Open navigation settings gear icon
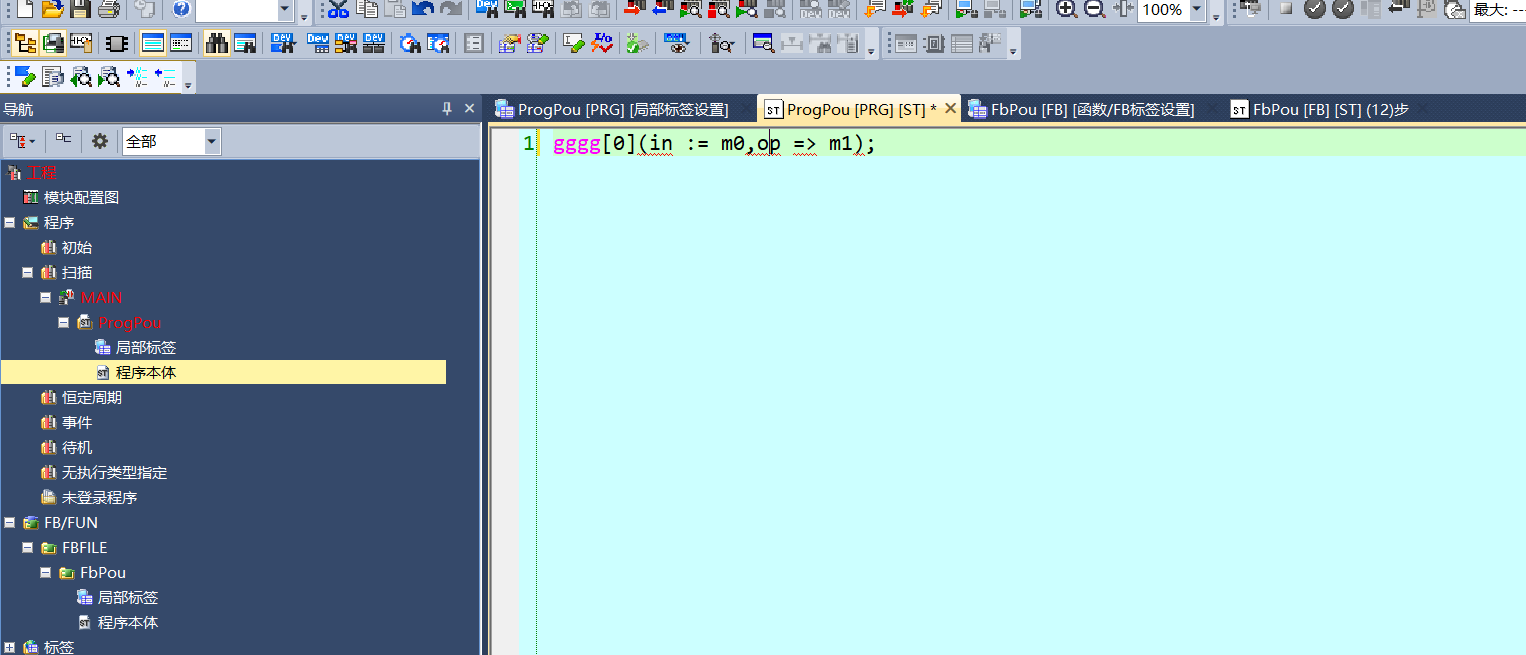 [x=100, y=141]
